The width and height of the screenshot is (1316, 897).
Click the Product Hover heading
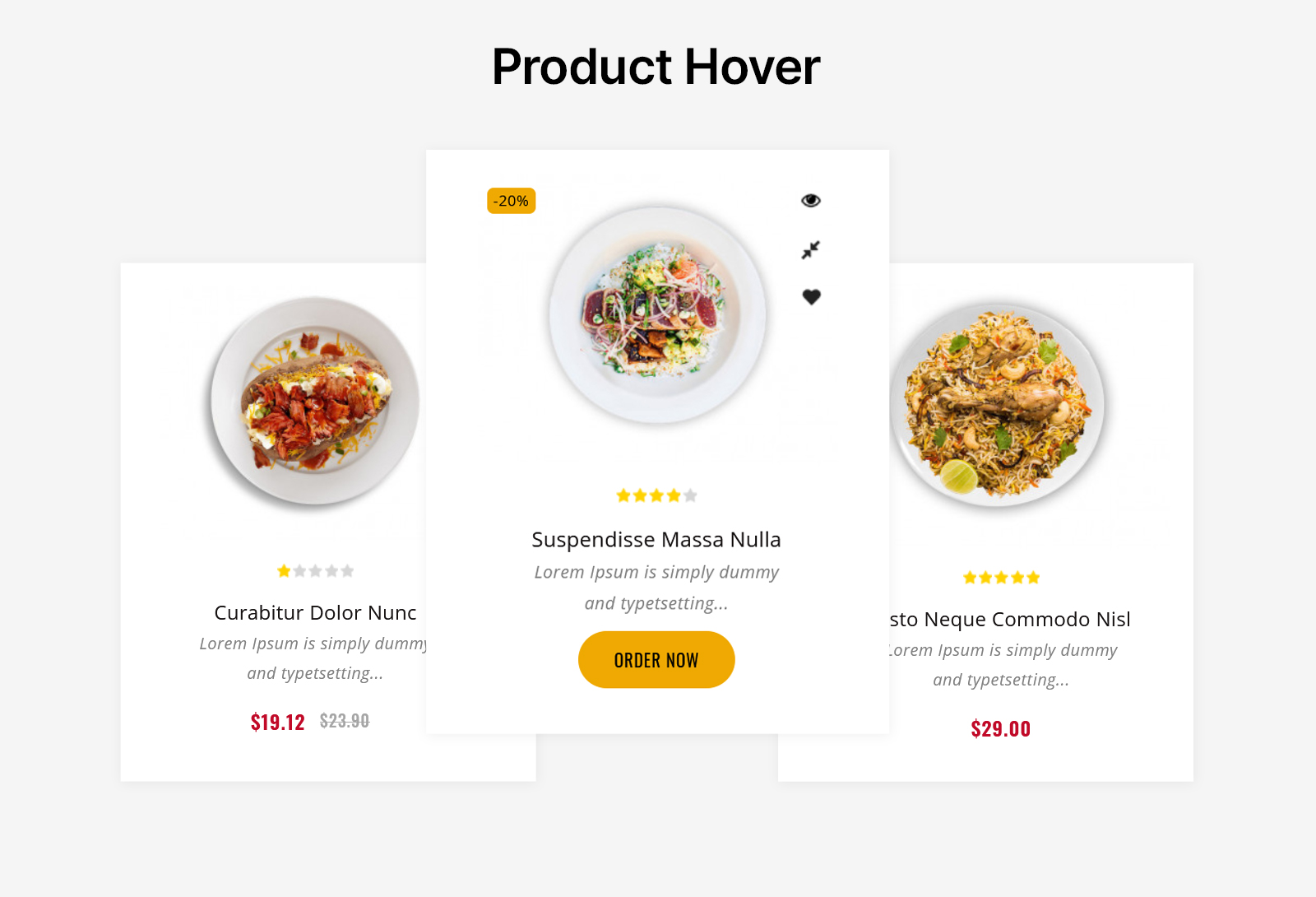coord(656,67)
